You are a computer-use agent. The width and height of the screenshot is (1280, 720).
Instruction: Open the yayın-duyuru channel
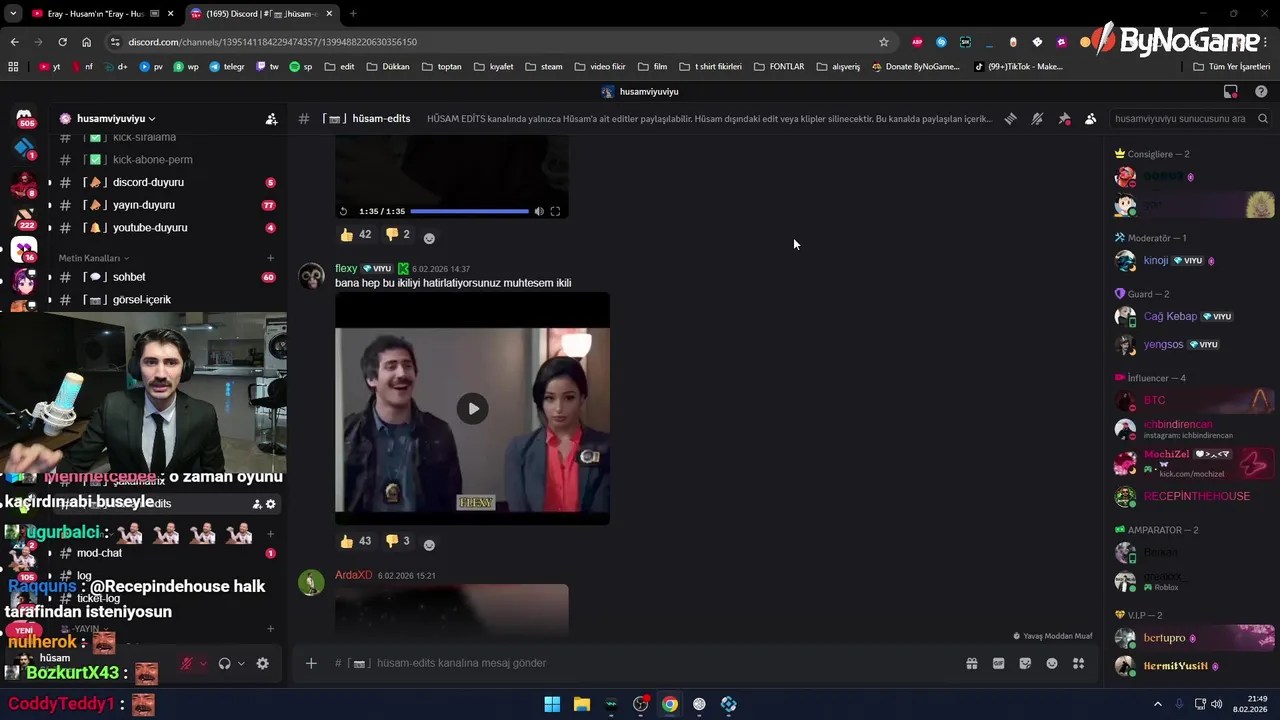point(166,205)
